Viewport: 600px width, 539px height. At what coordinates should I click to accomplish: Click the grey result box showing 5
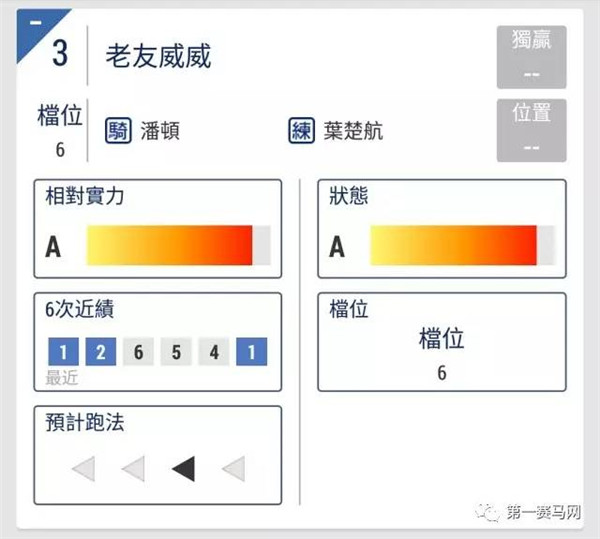[x=176, y=352]
